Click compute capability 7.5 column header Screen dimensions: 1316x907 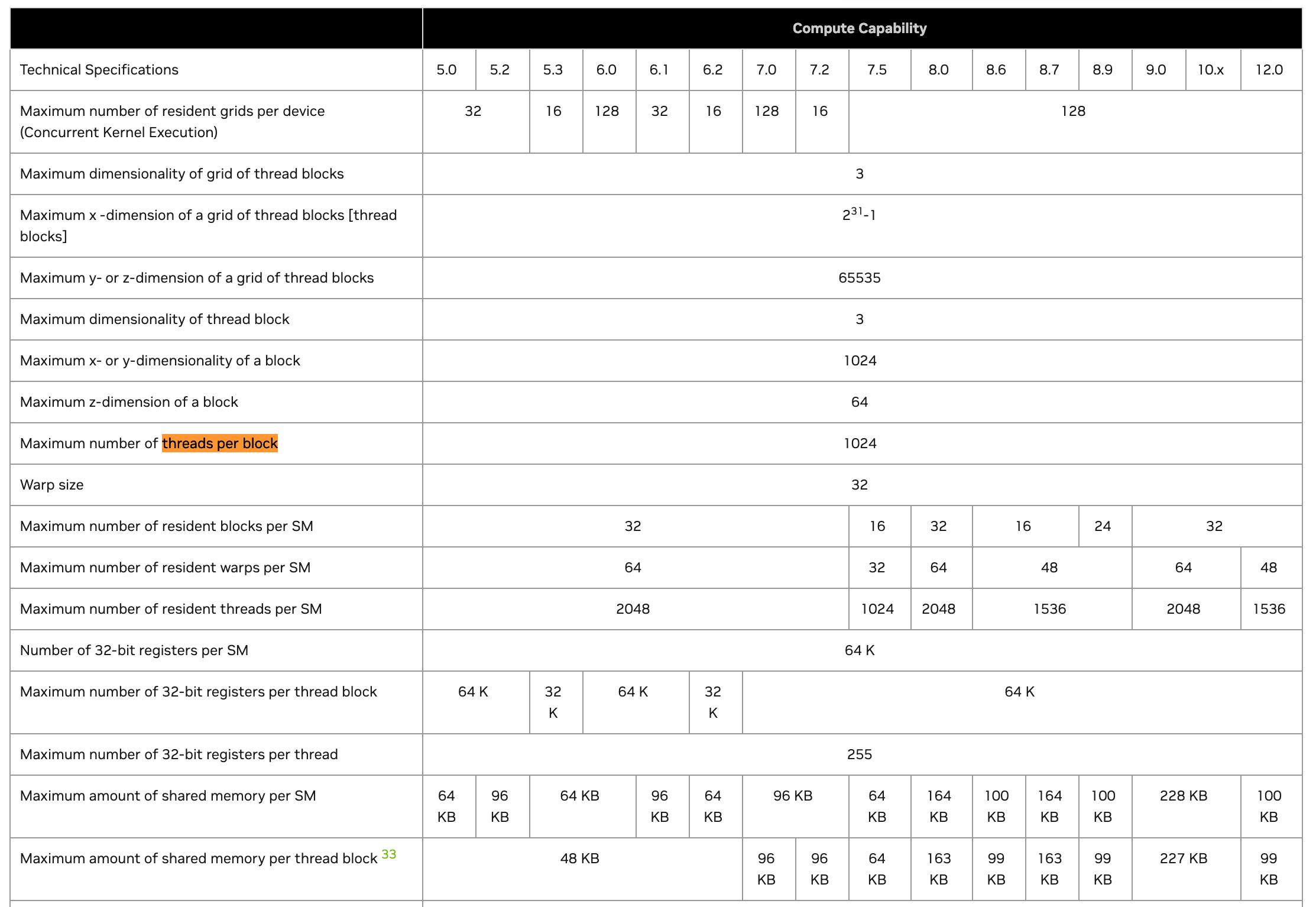point(877,70)
